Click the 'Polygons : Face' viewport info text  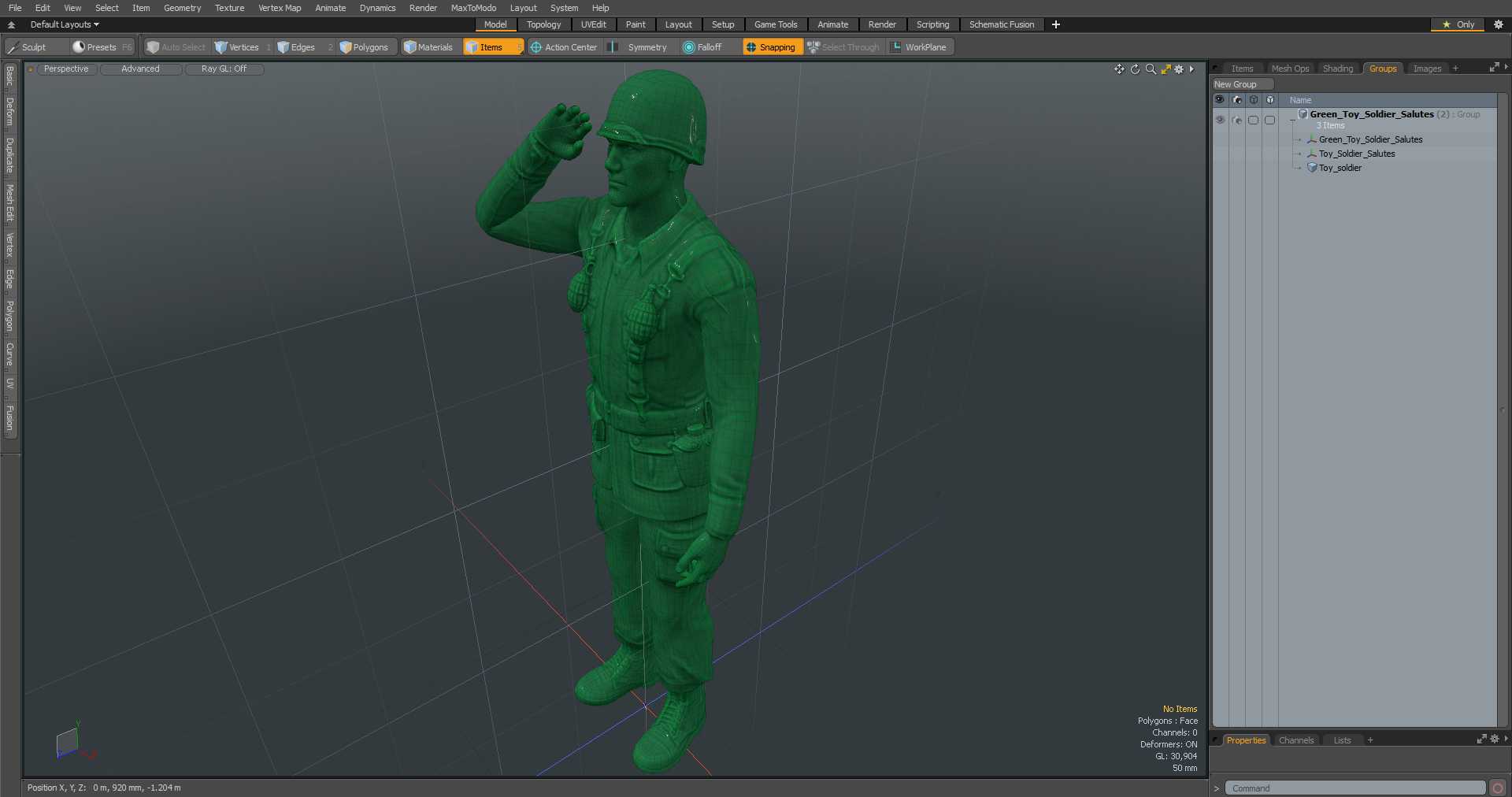click(x=1167, y=721)
